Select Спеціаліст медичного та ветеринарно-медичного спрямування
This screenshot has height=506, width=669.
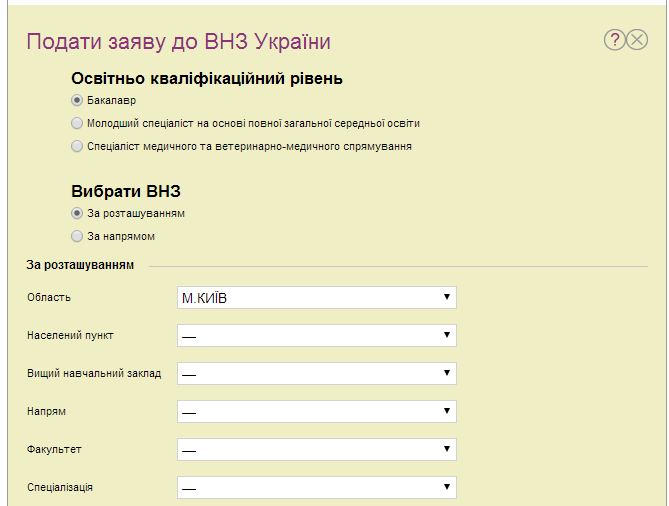pyautogui.click(x=77, y=146)
